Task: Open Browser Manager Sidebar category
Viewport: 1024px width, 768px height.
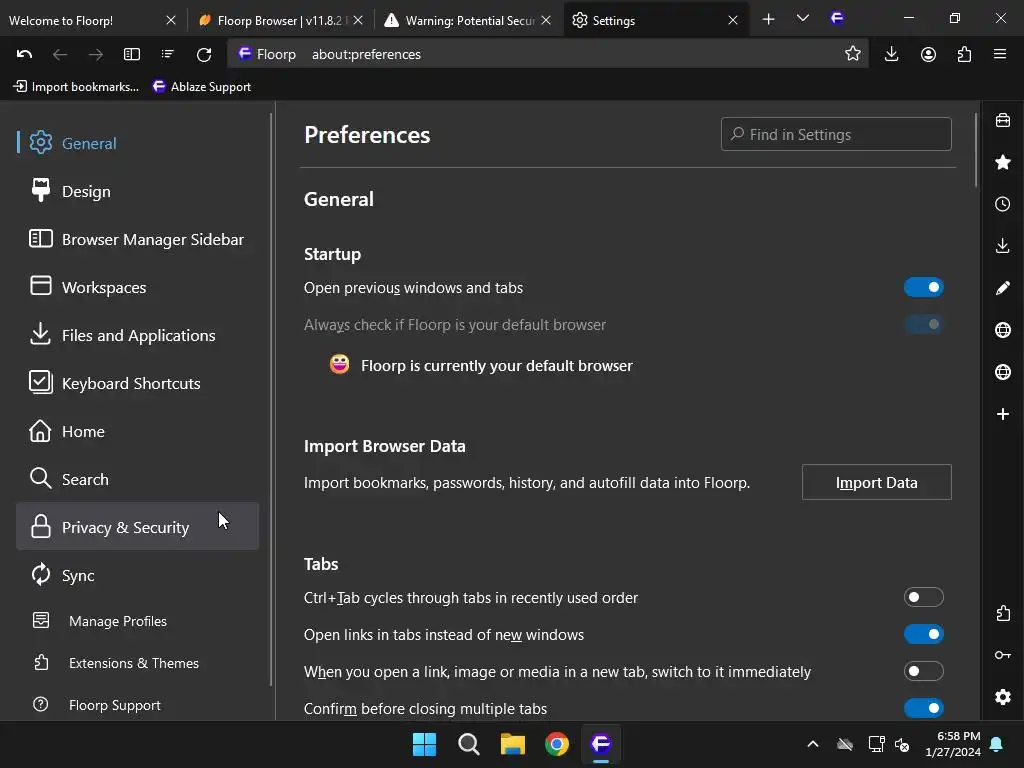Action: [137, 239]
